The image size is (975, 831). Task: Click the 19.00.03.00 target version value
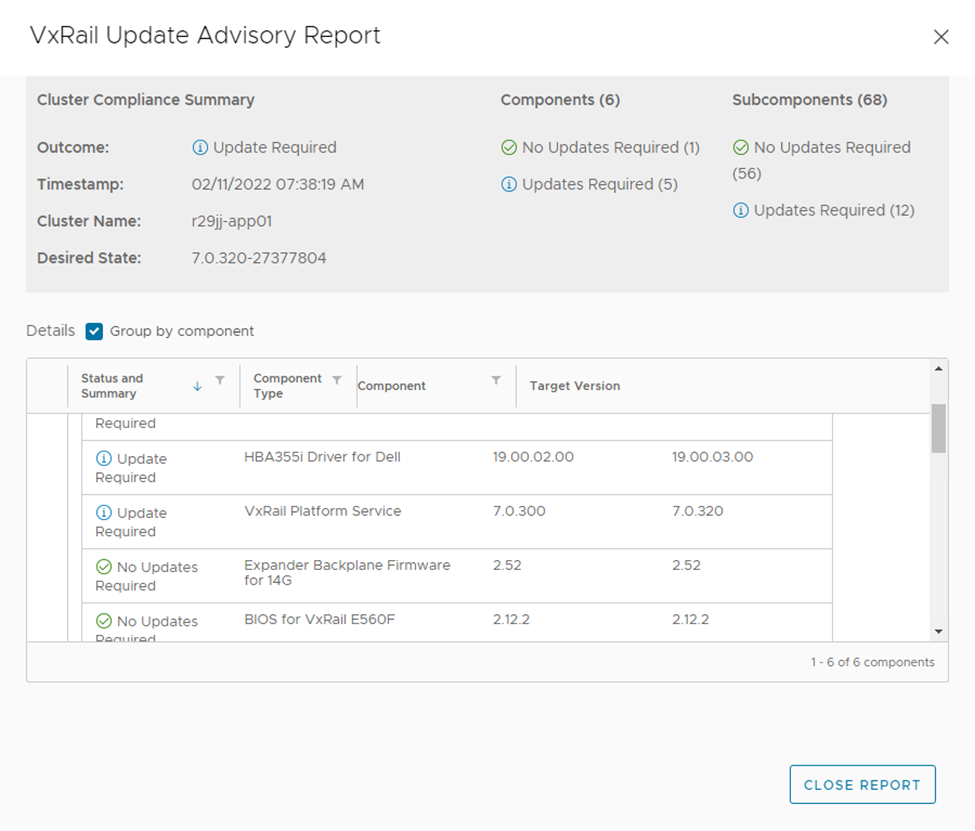pos(713,457)
